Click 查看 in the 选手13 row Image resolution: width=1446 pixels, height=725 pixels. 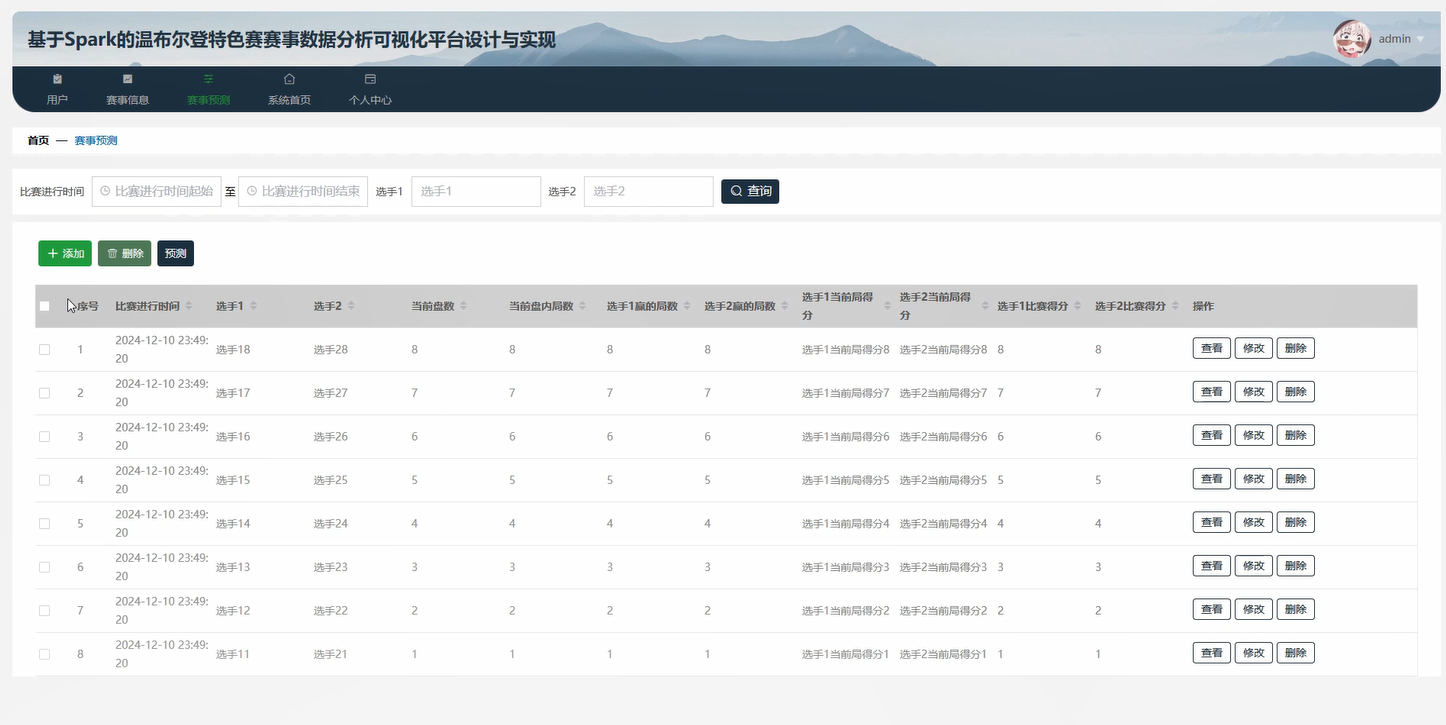coord(1212,566)
